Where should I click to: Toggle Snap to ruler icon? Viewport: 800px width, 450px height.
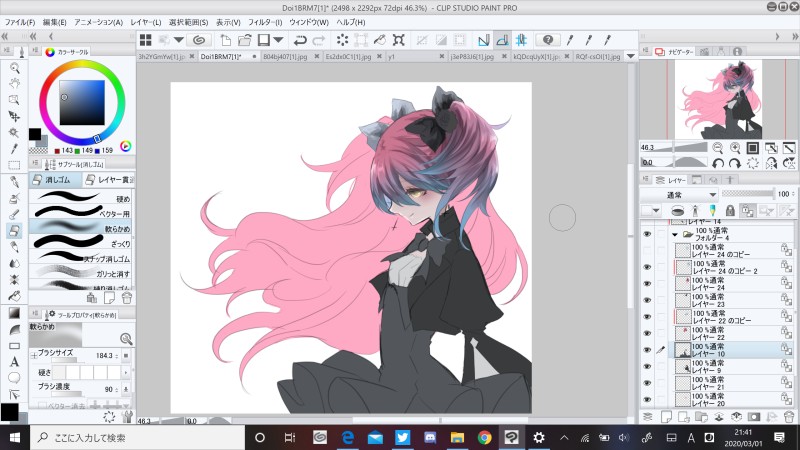(x=483, y=40)
